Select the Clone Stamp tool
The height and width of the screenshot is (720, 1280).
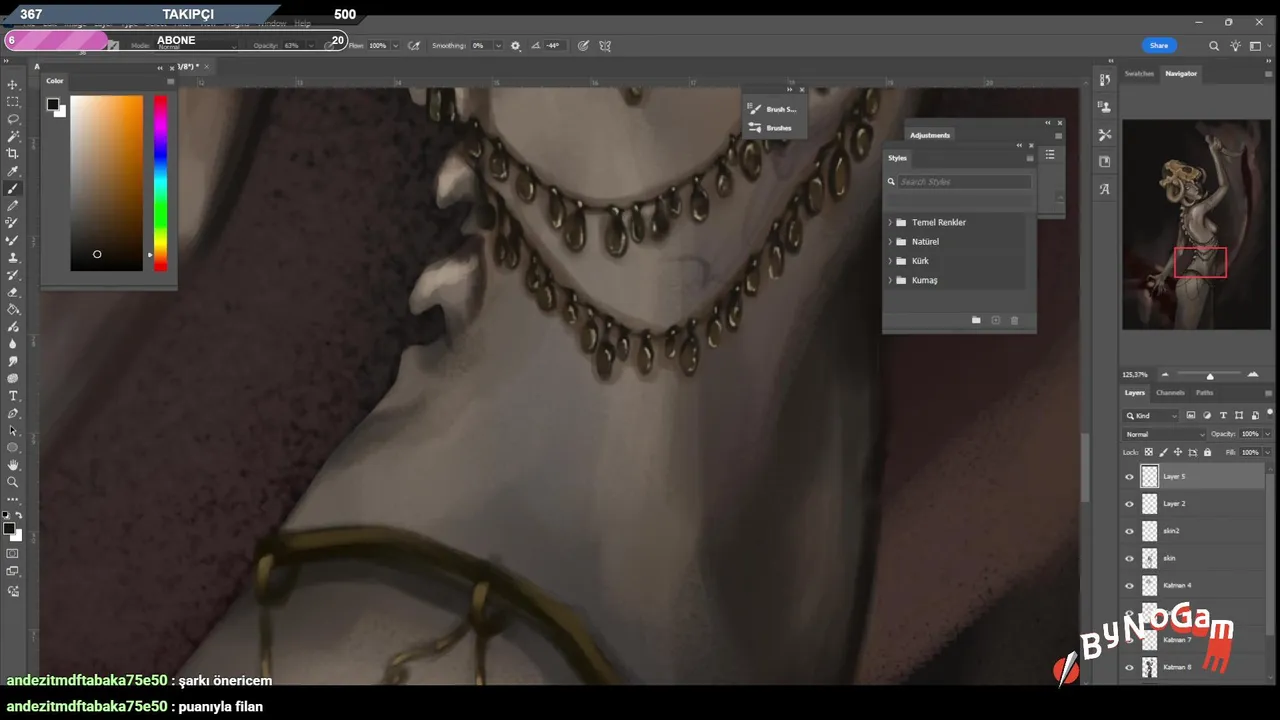13,258
